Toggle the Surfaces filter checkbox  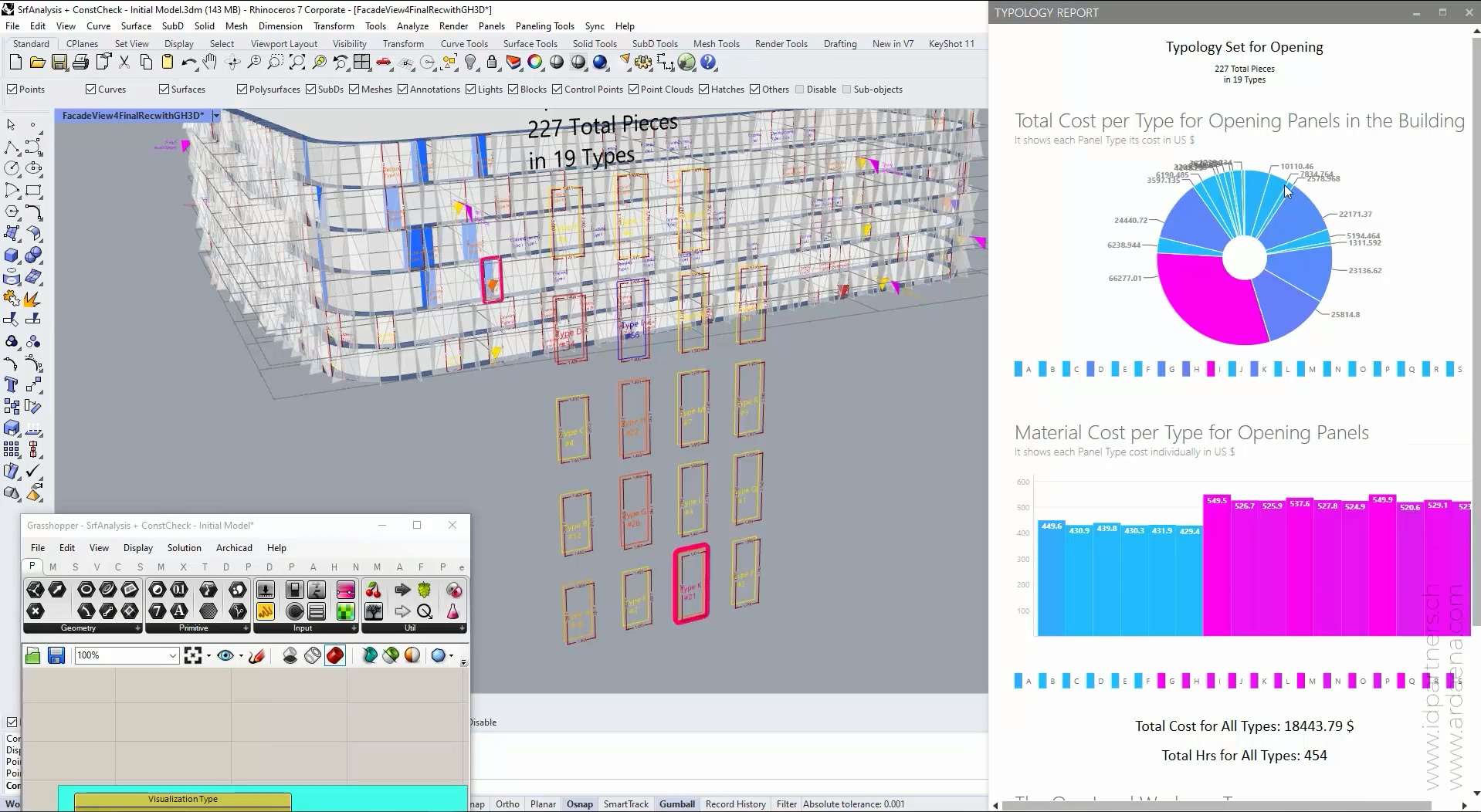[164, 90]
